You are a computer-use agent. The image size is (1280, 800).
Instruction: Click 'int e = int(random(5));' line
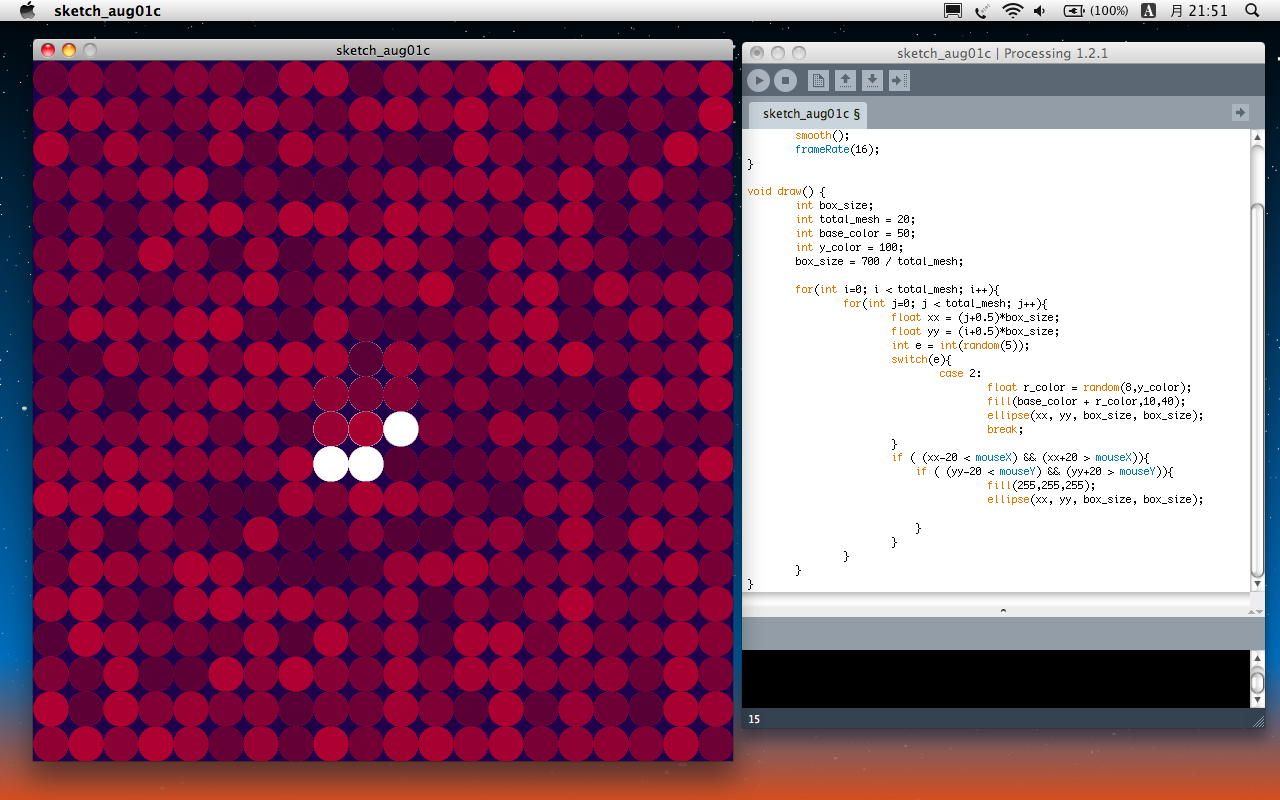point(960,346)
